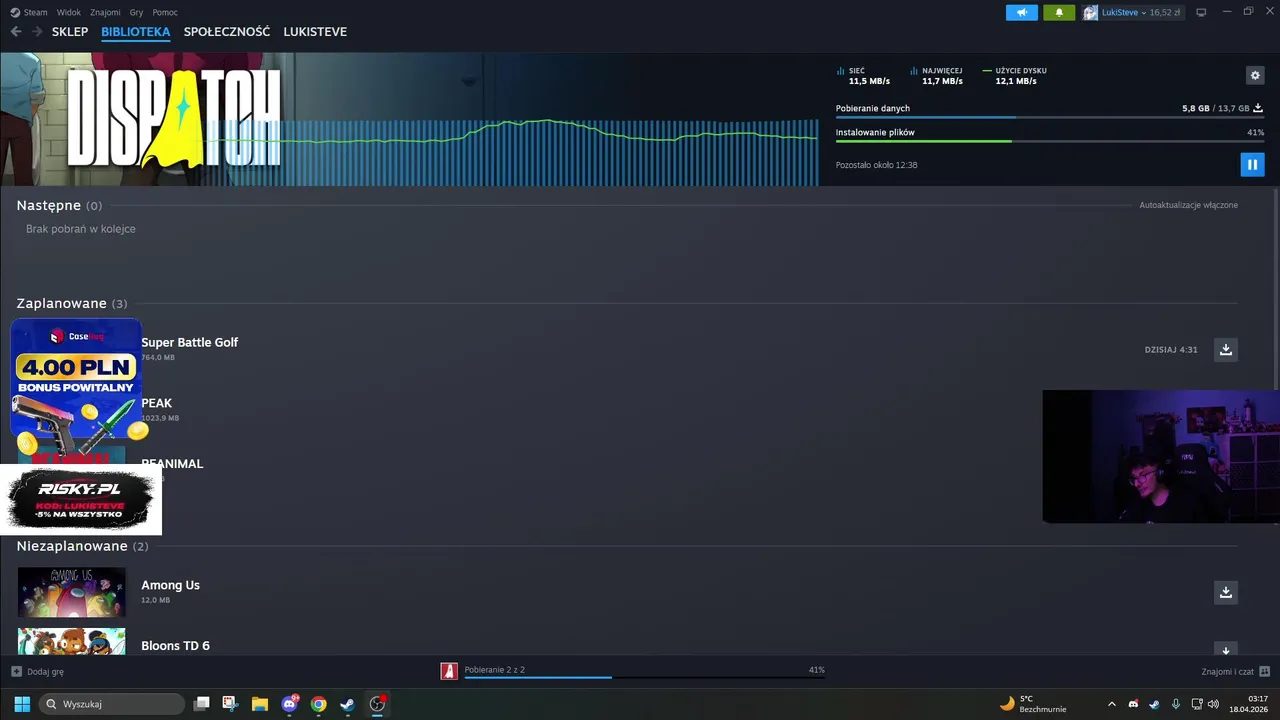
Task: Open Windows Start menu
Action: click(x=21, y=704)
